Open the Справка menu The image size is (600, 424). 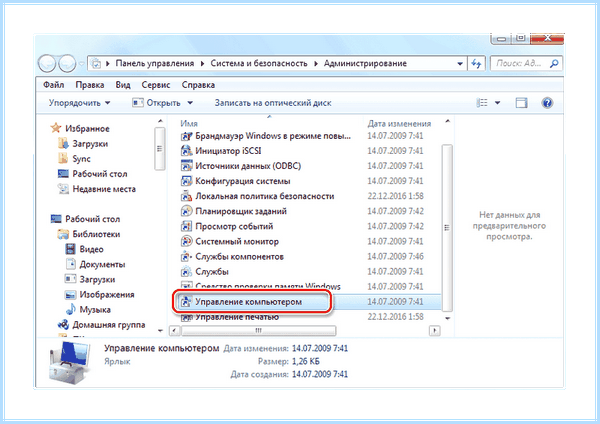[198, 85]
